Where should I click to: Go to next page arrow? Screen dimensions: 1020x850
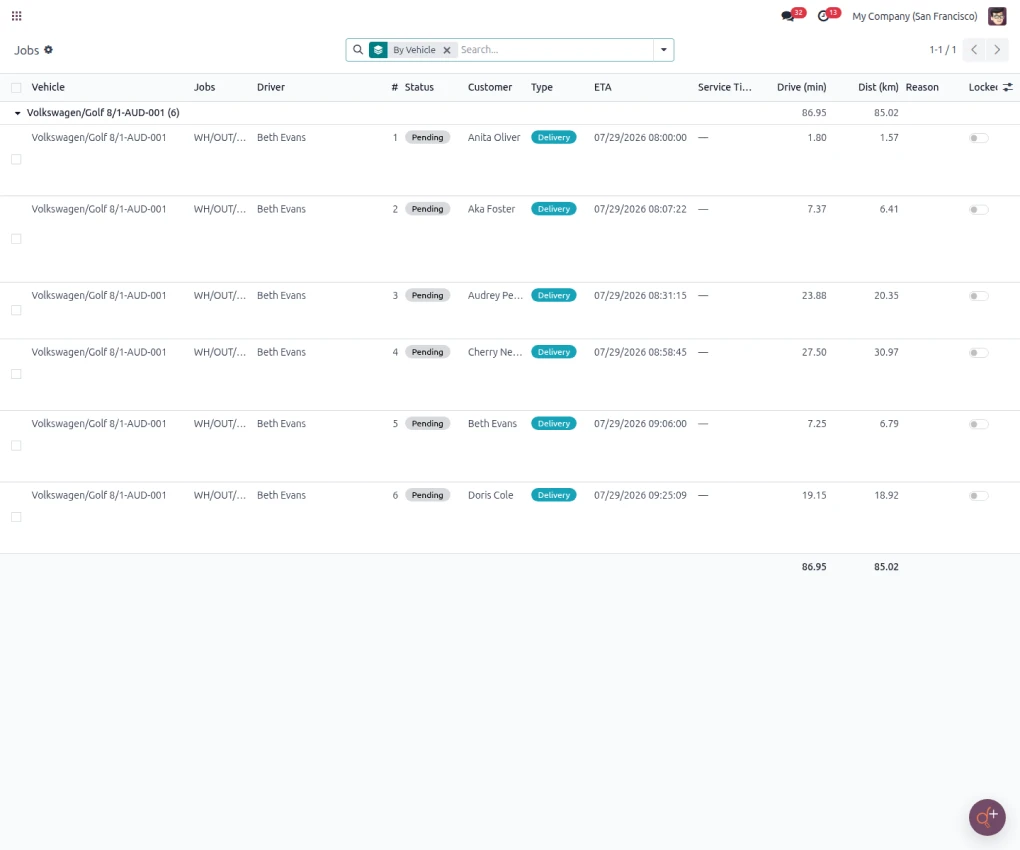[x=997, y=50]
